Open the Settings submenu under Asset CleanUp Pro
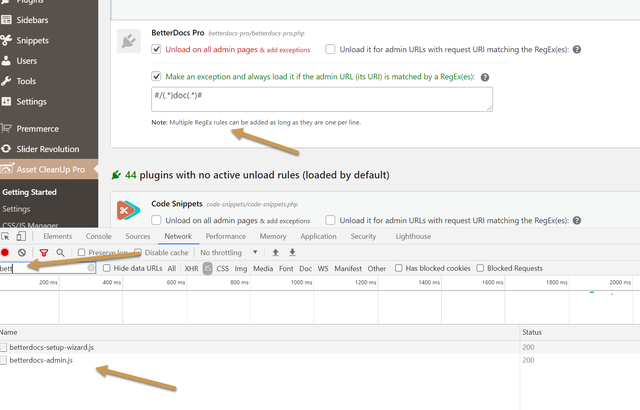The width and height of the screenshot is (640, 410). point(16,209)
